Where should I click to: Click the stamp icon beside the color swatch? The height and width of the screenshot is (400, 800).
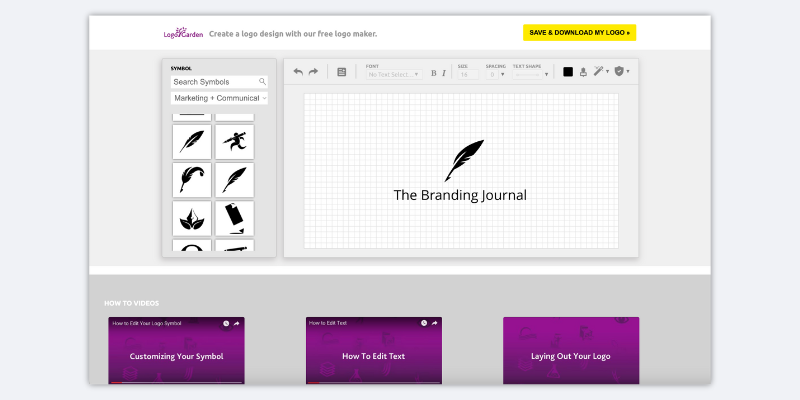click(x=583, y=72)
